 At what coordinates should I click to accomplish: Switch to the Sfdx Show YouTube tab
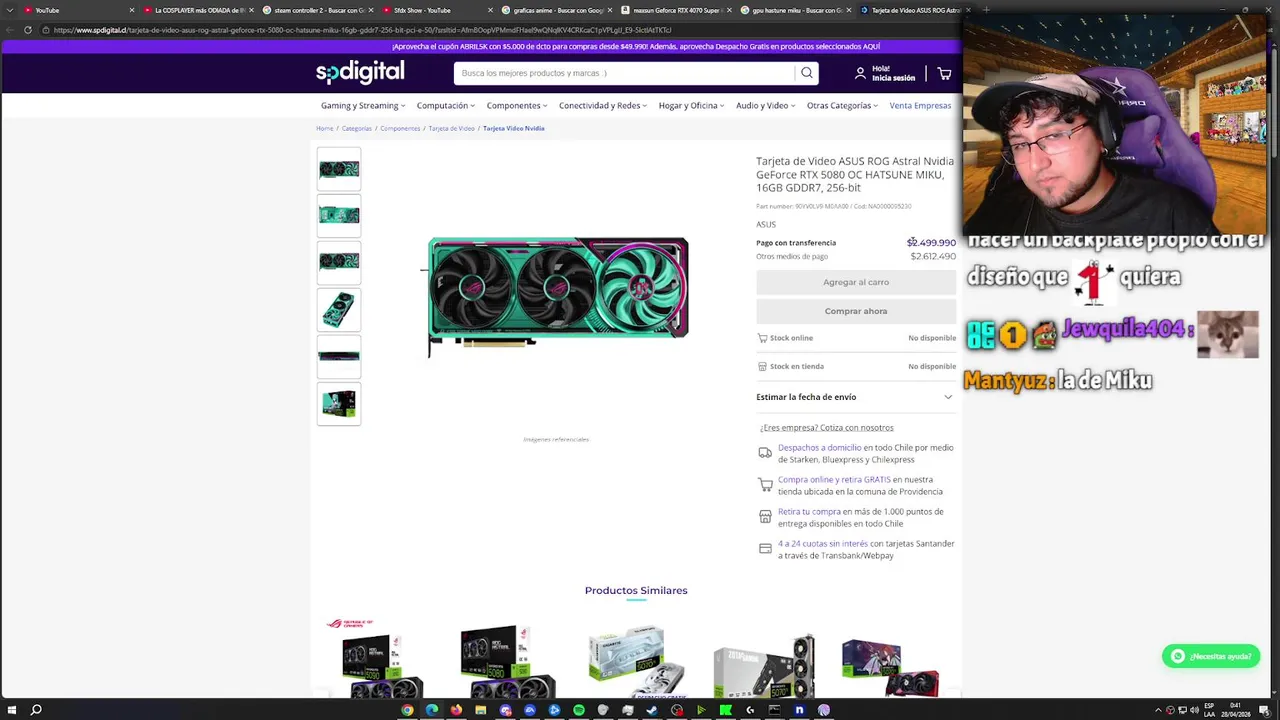(437, 10)
